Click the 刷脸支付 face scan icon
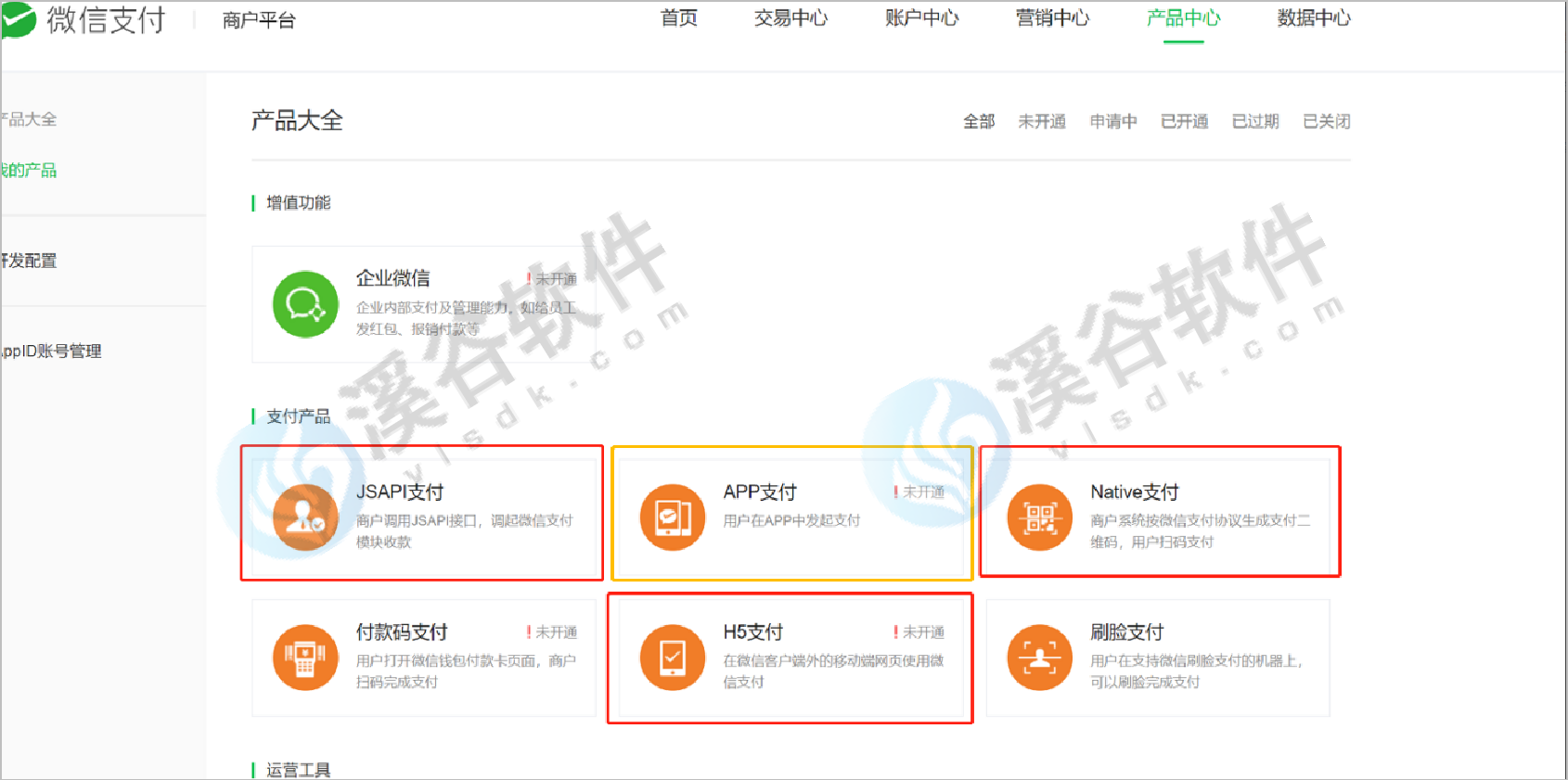 pyautogui.click(x=1040, y=658)
